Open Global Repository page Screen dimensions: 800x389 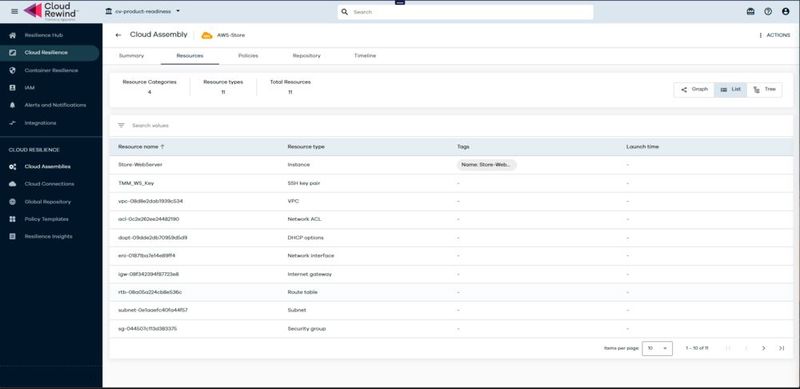[49, 202]
